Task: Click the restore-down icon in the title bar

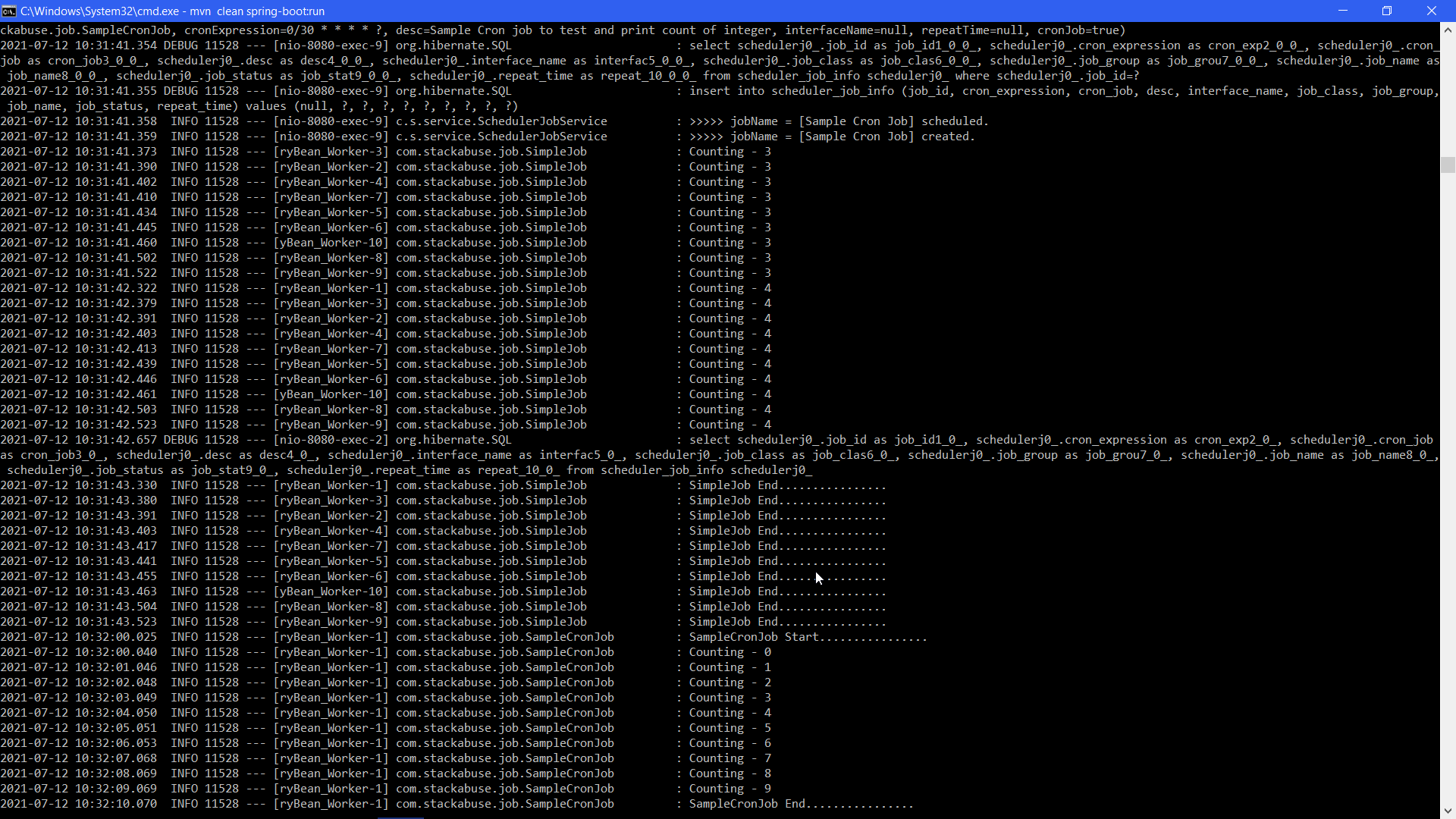Action: (x=1388, y=11)
